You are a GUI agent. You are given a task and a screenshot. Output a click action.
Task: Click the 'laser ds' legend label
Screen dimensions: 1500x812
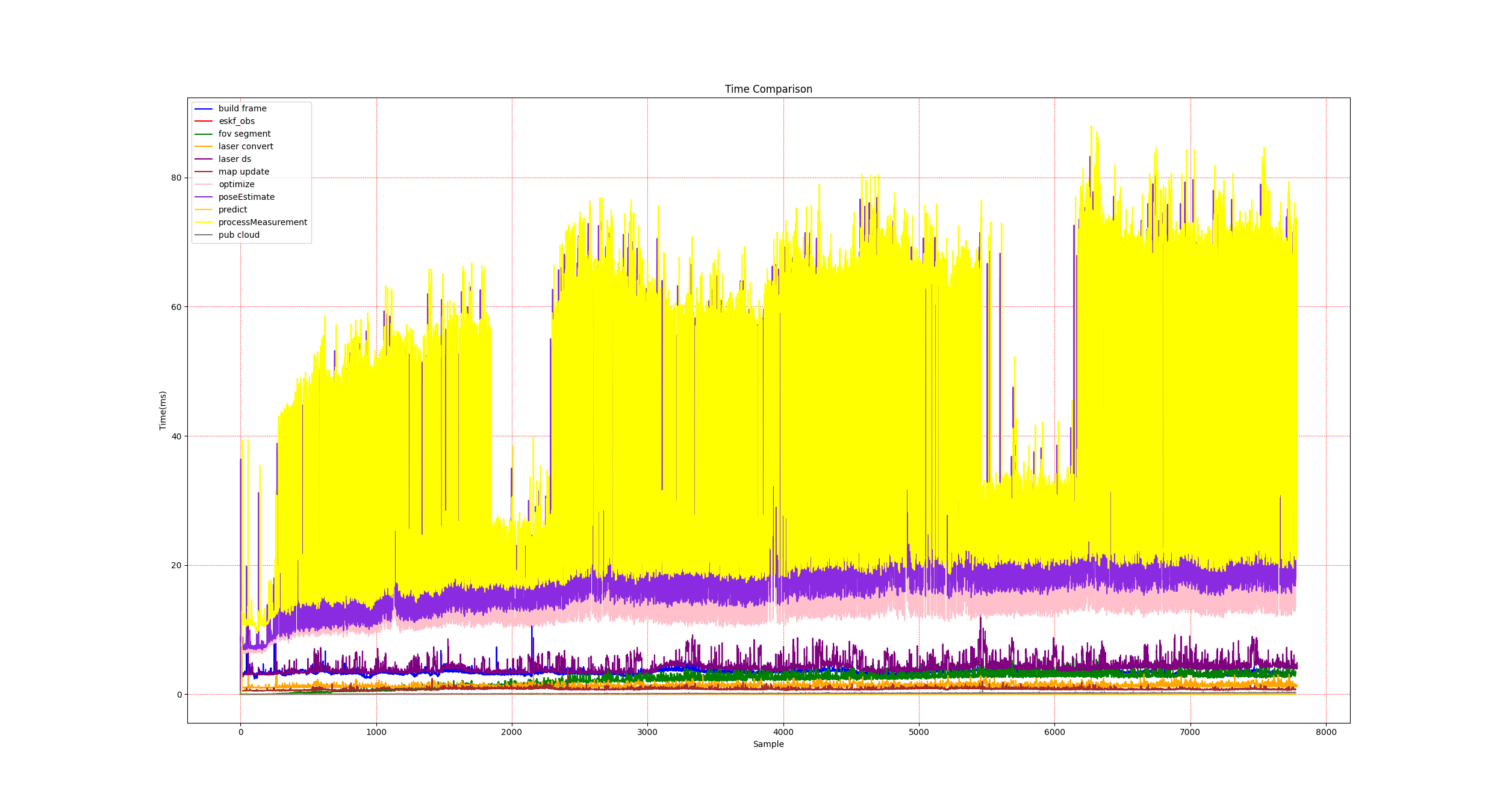(x=234, y=159)
